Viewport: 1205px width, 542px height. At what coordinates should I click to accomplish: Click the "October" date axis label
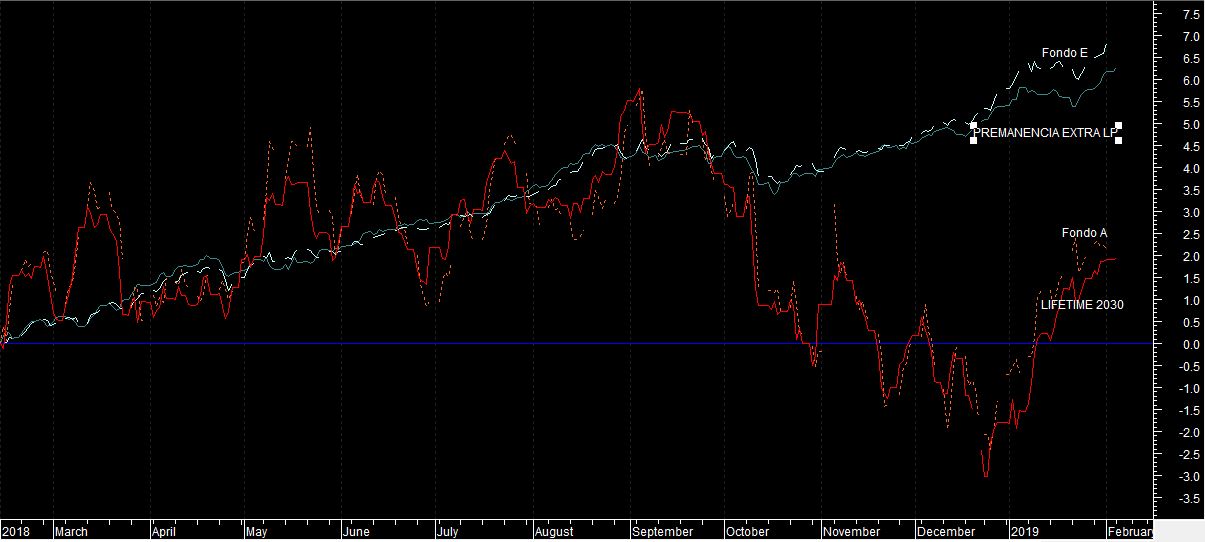(x=747, y=532)
